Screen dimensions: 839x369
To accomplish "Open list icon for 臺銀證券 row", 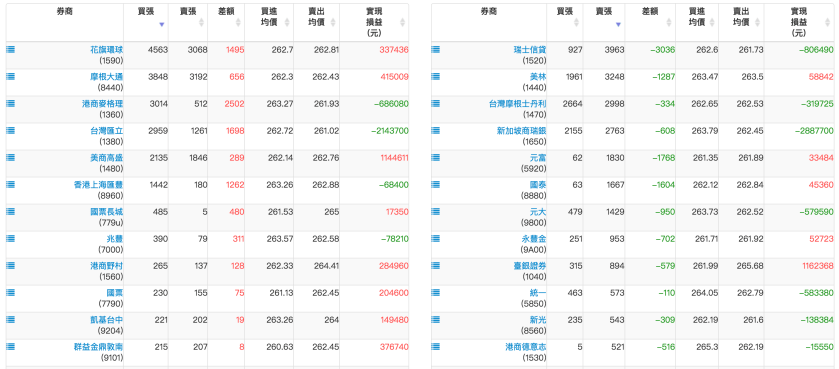I will click(x=436, y=265).
